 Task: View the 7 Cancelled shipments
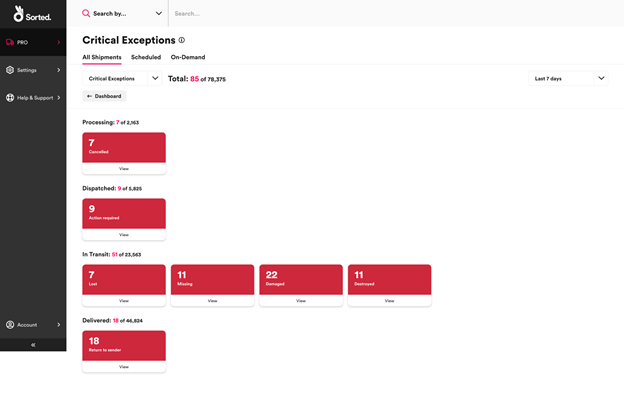tap(124, 169)
